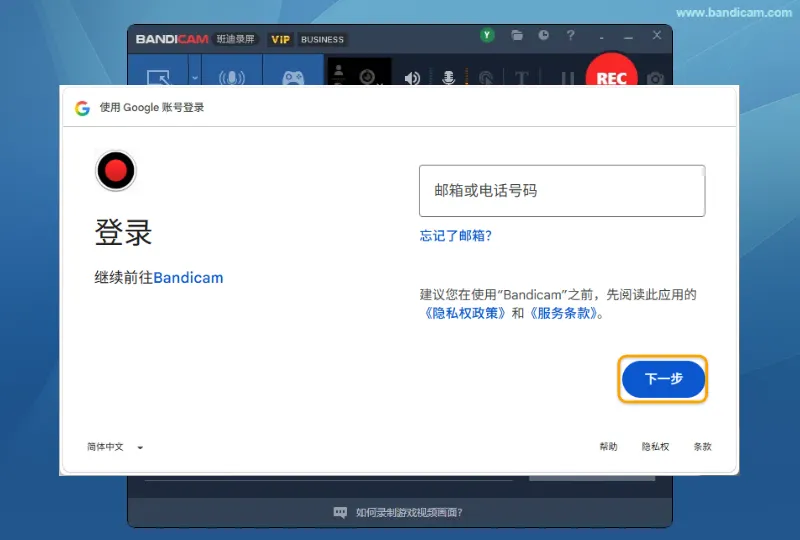Click the pause icon beside REC
The width and height of the screenshot is (800, 540).
point(567,78)
